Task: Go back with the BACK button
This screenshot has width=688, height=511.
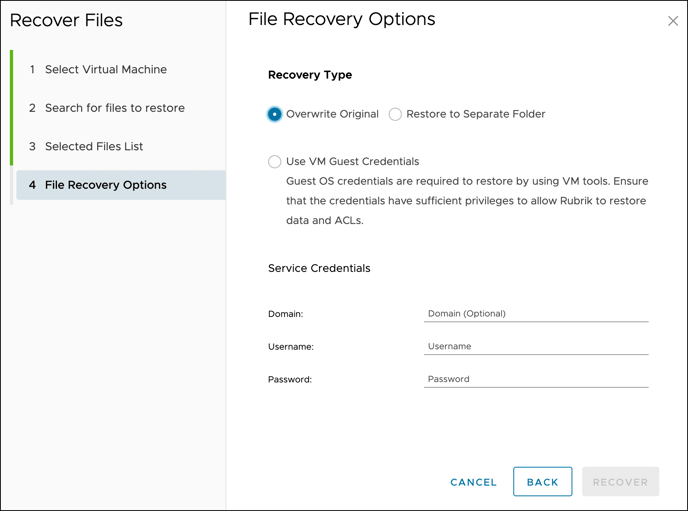Action: [542, 482]
